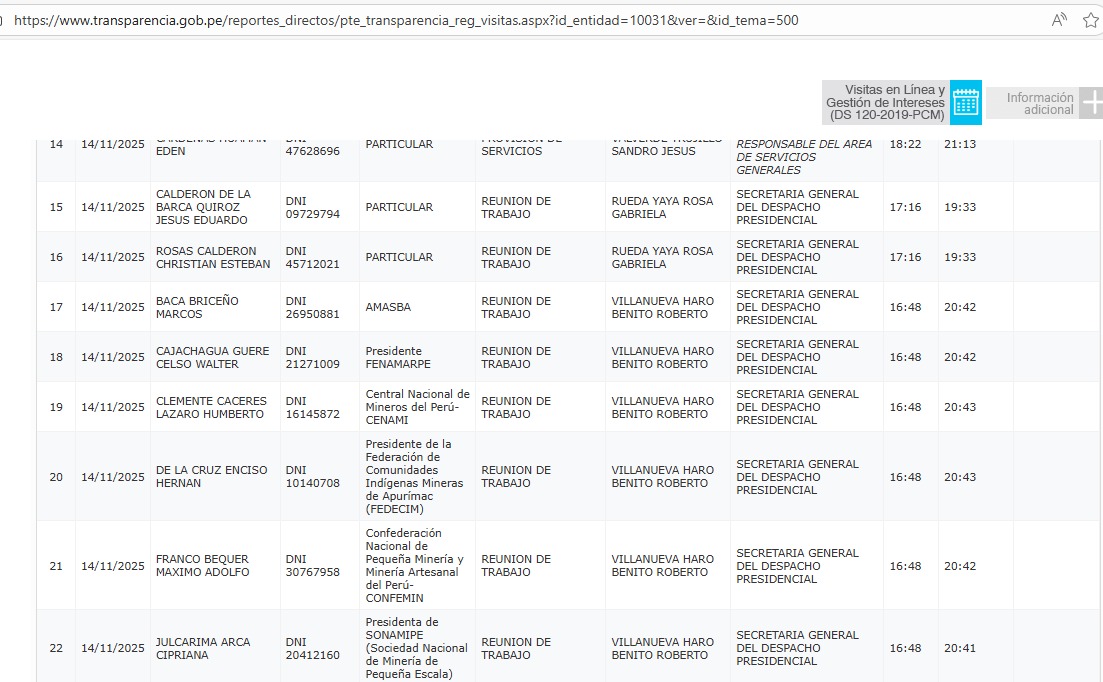1103x682 pixels.
Task: Click the blue calendar icon
Action: [x=966, y=103]
